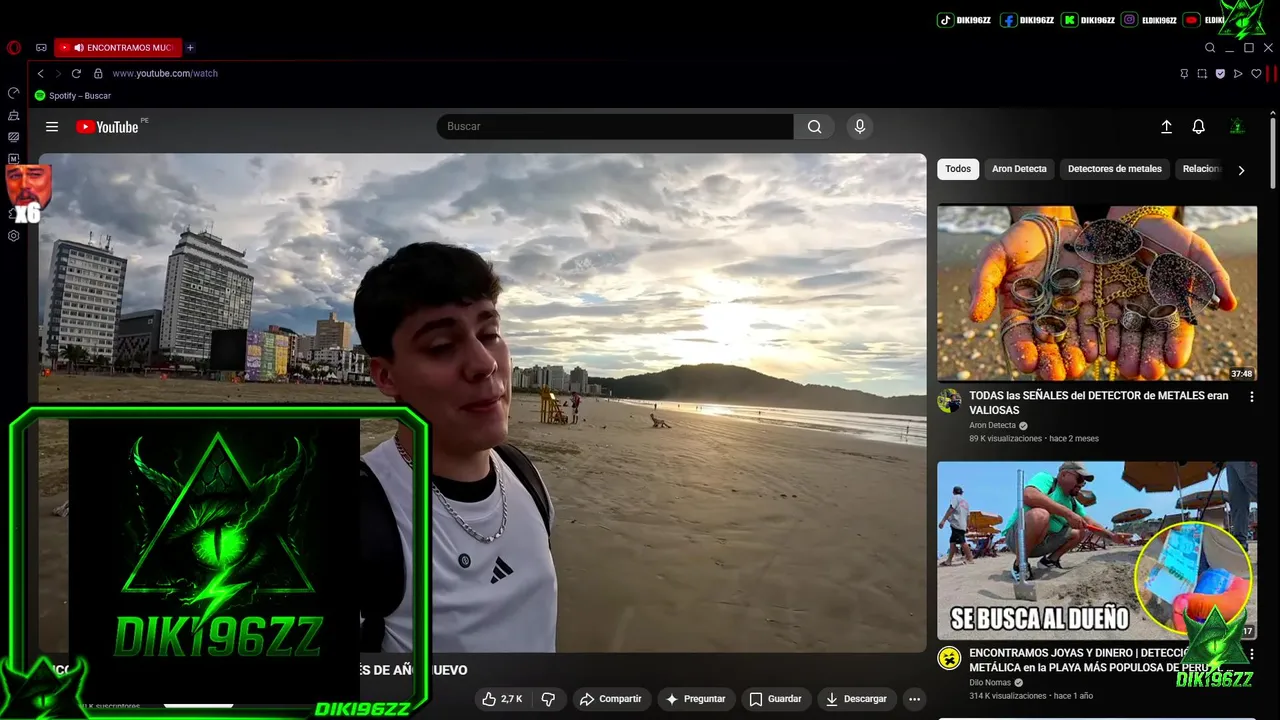Open YouTube upload create icon
Image resolution: width=1280 pixels, height=720 pixels.
1166,127
